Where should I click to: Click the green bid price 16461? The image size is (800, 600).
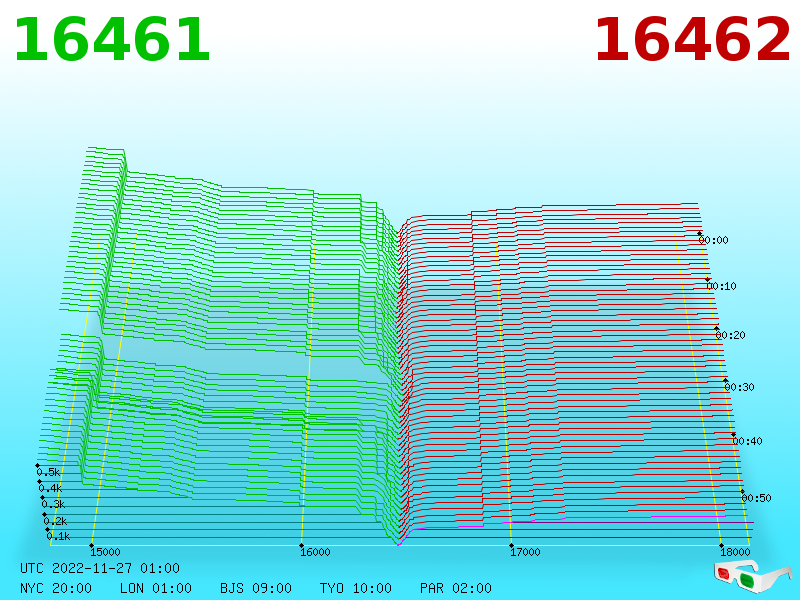click(112, 40)
